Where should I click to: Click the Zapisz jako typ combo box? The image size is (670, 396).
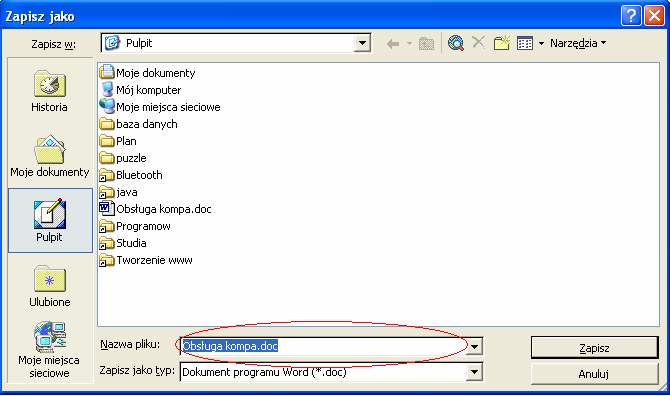click(x=332, y=372)
